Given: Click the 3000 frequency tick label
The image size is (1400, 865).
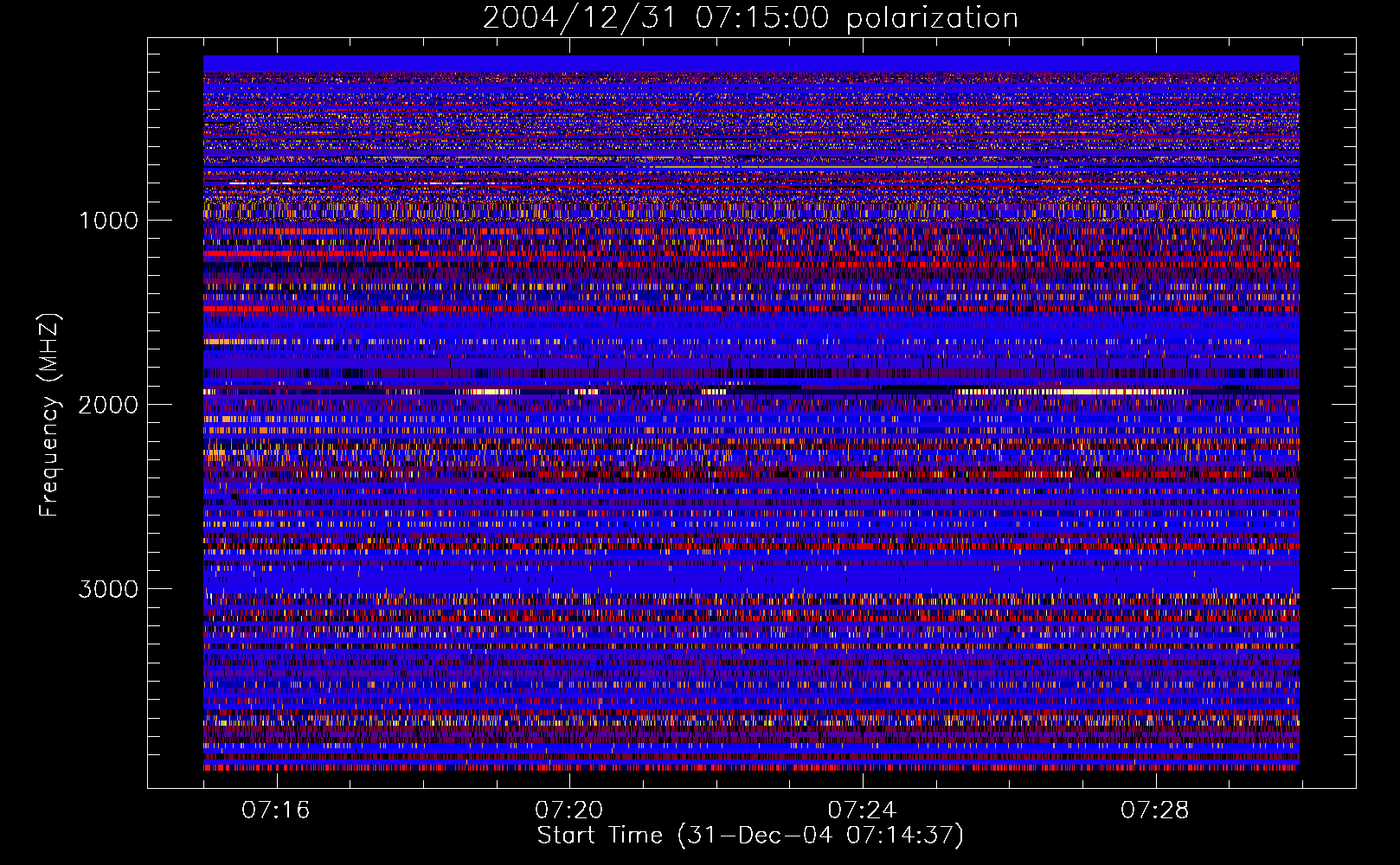Looking at the screenshot, I should [108, 589].
